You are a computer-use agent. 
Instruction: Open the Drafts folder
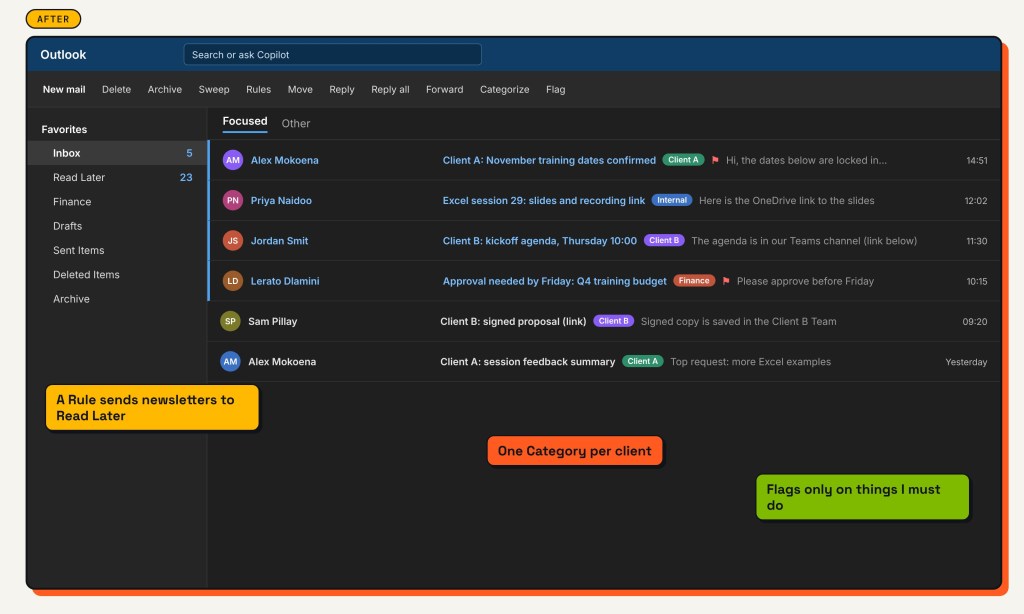pos(118,226)
